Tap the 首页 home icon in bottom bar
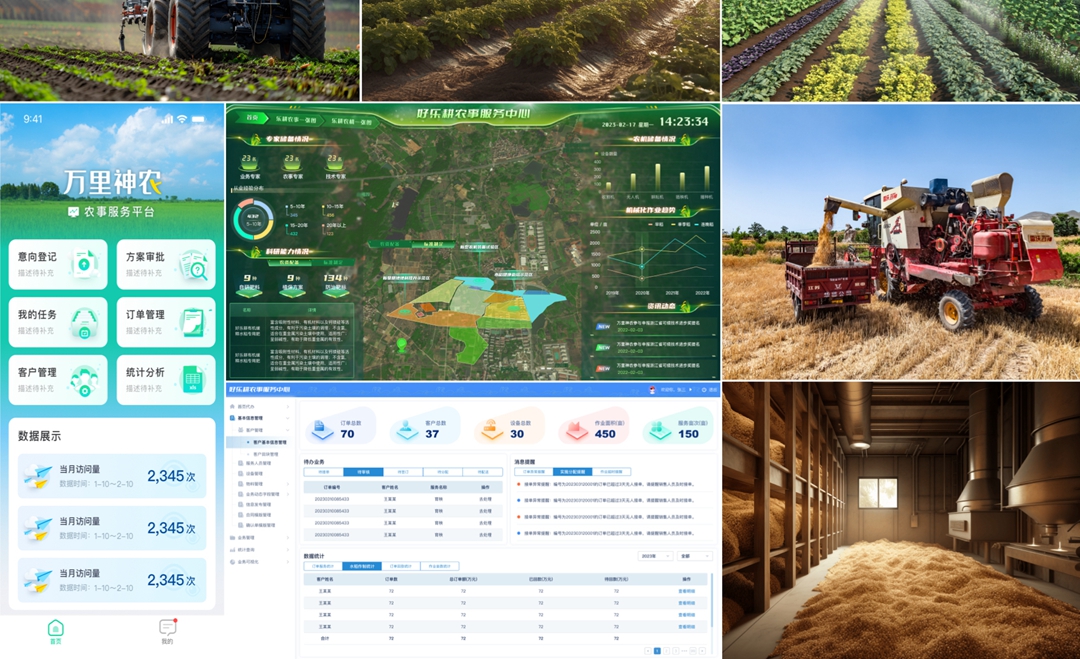Screen dimensions: 1080x659 click(x=56, y=628)
